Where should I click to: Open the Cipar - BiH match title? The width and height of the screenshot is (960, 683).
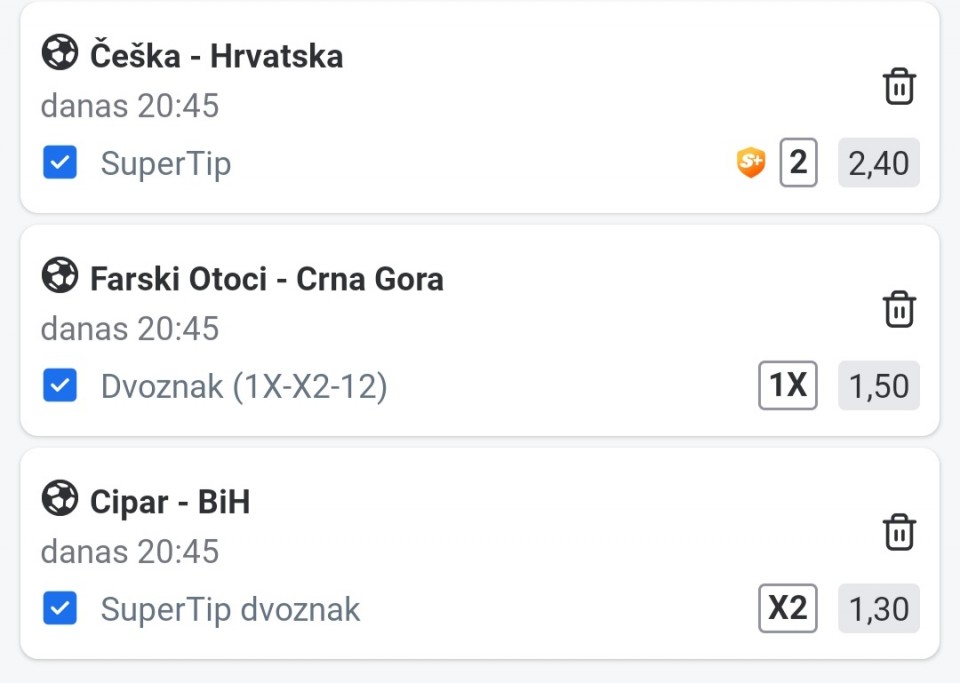click(169, 501)
